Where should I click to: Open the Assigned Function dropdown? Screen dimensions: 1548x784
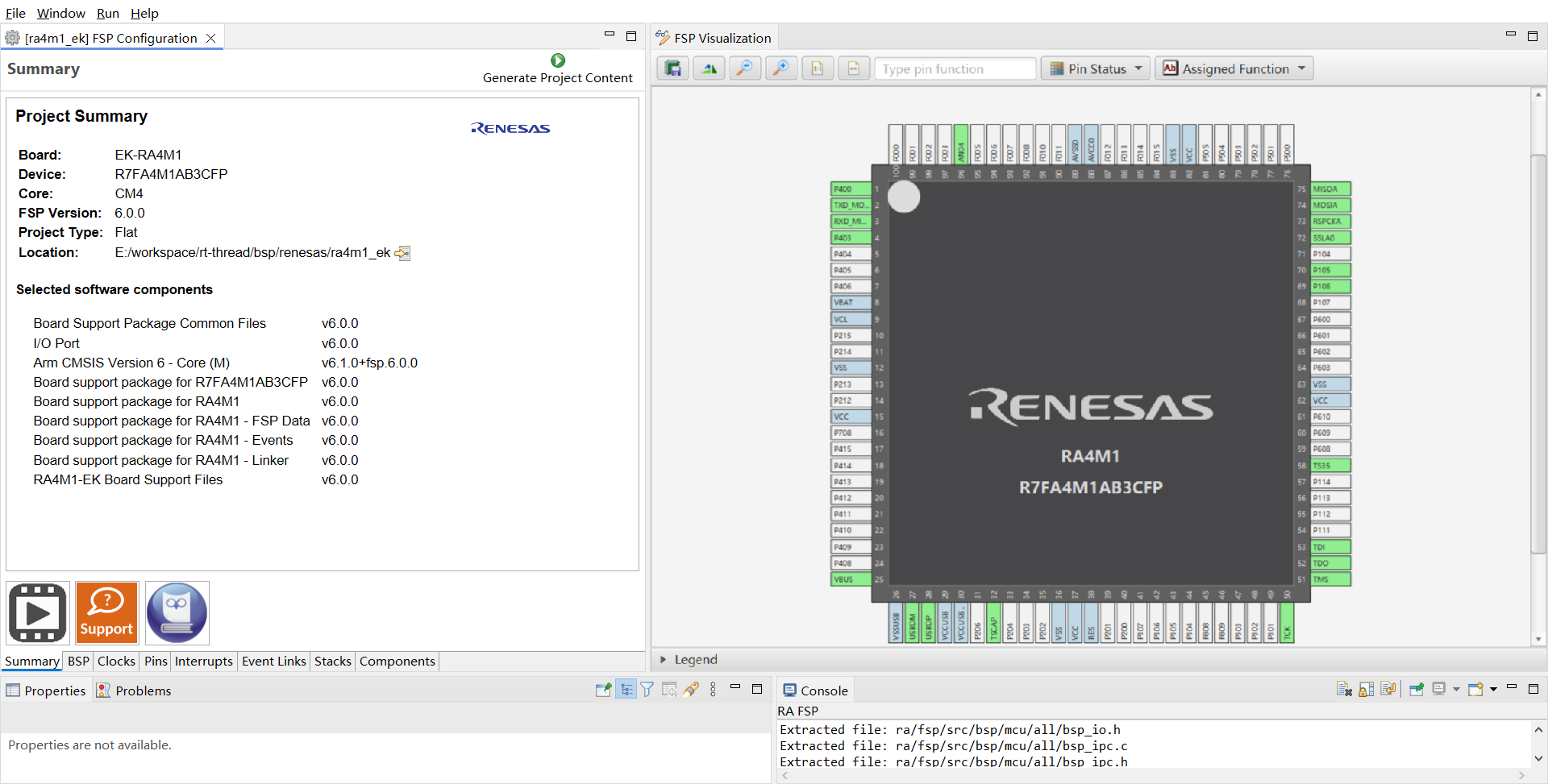(x=1233, y=68)
